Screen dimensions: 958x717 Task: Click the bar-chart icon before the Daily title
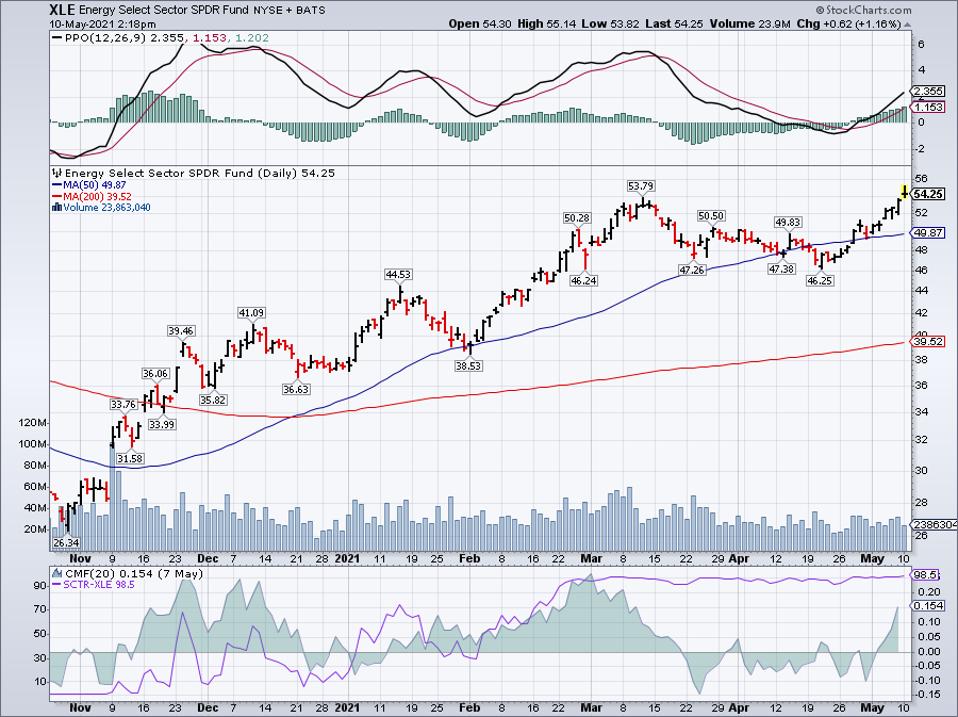click(57, 173)
